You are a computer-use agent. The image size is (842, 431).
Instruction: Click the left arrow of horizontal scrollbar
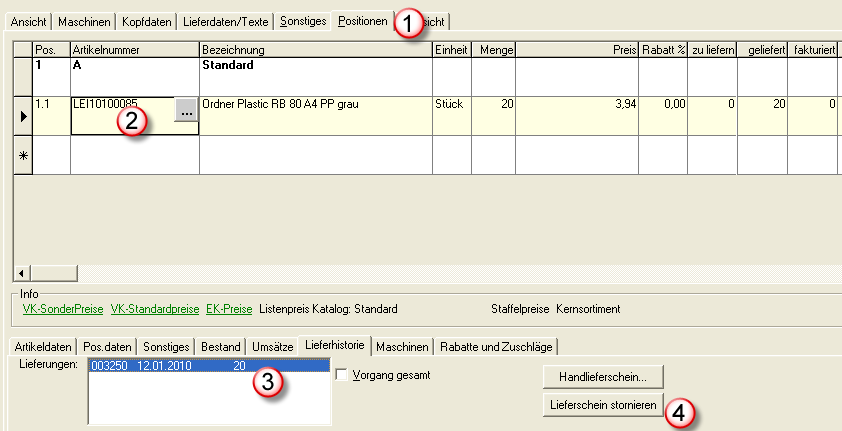(21, 273)
